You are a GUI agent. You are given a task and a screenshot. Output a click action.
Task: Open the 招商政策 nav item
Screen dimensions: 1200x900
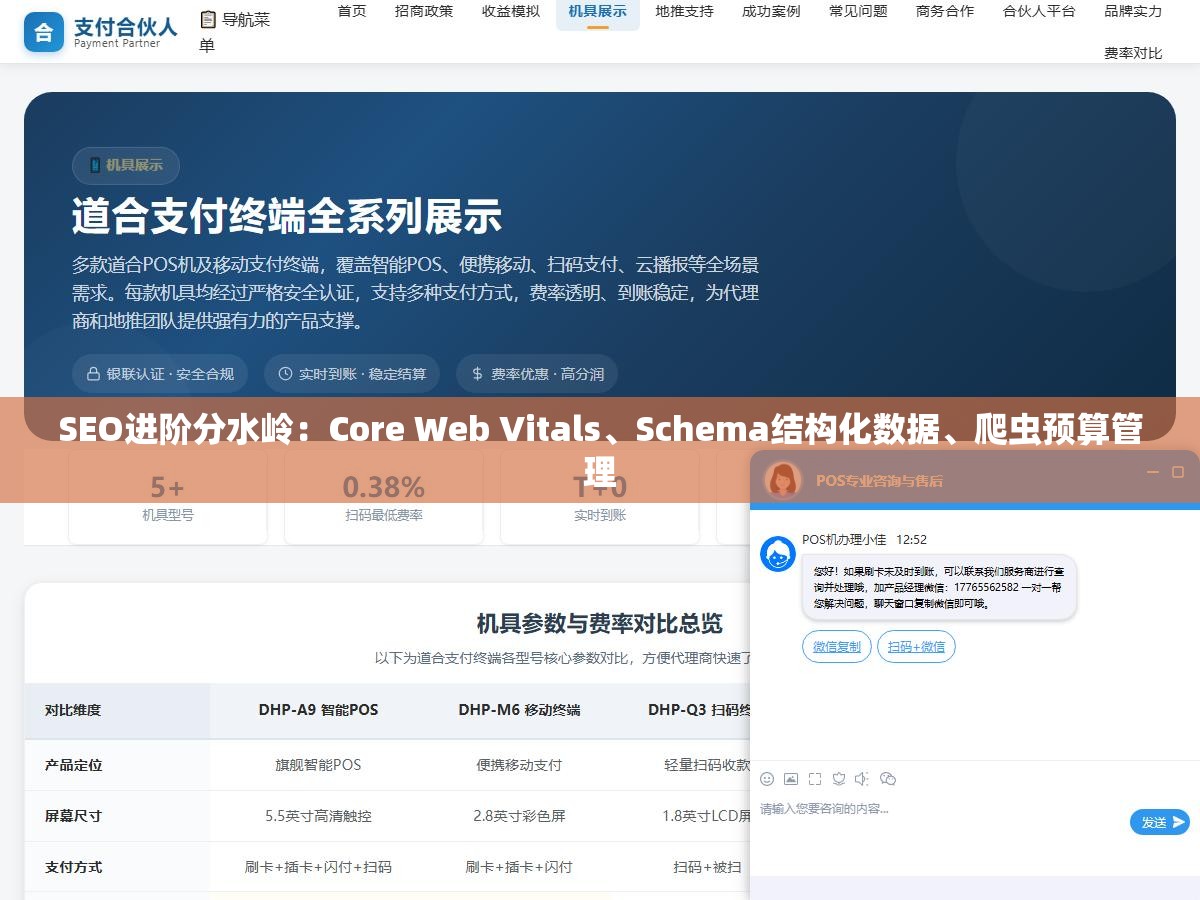click(424, 11)
